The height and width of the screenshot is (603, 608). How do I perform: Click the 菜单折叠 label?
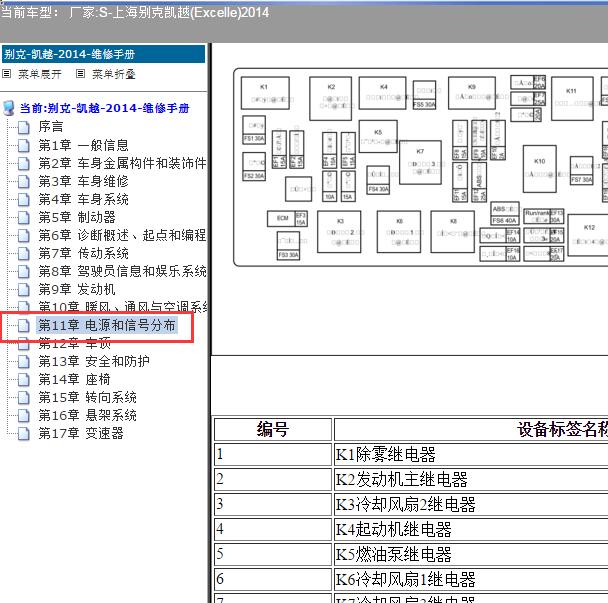[114, 74]
